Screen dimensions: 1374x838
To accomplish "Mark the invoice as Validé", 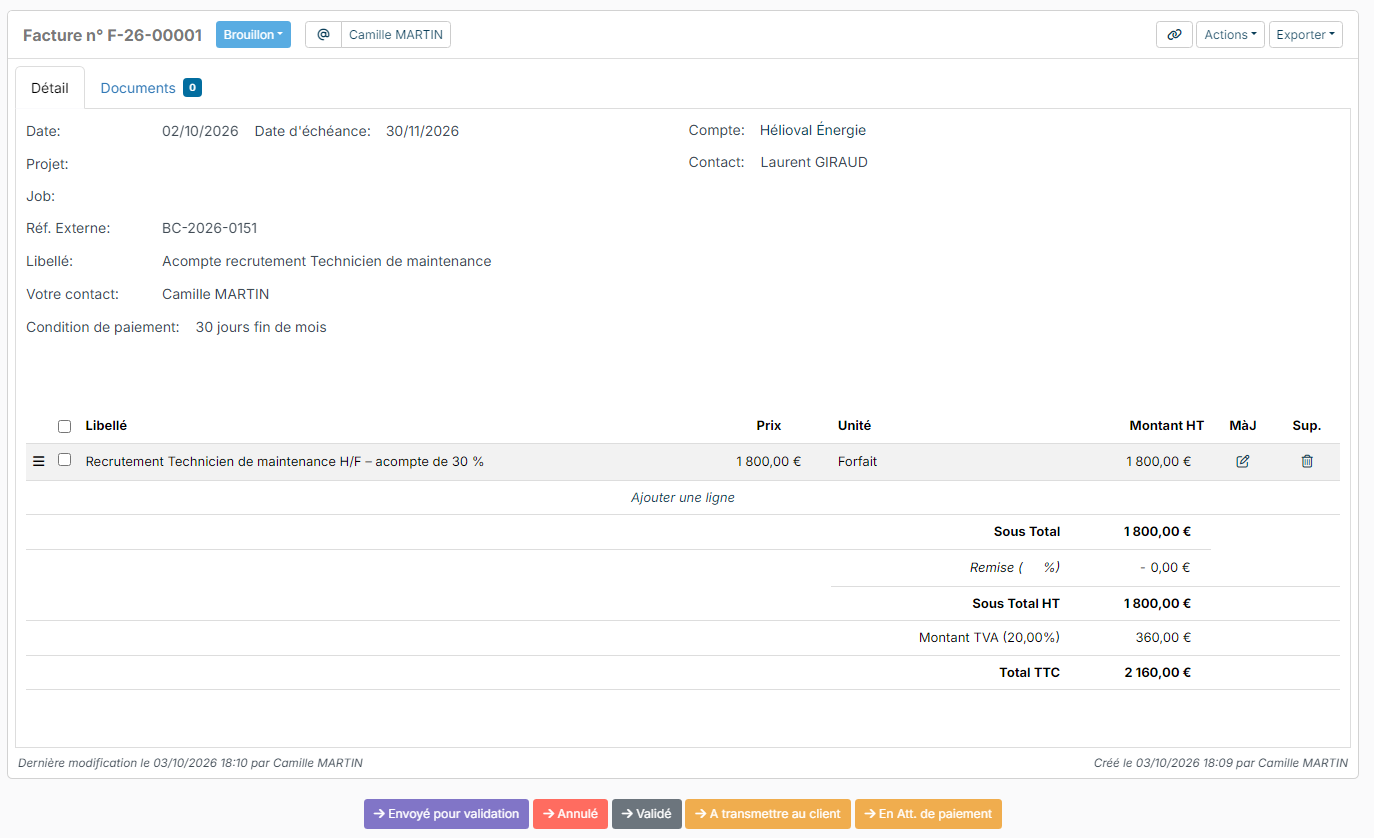I will 646,814.
